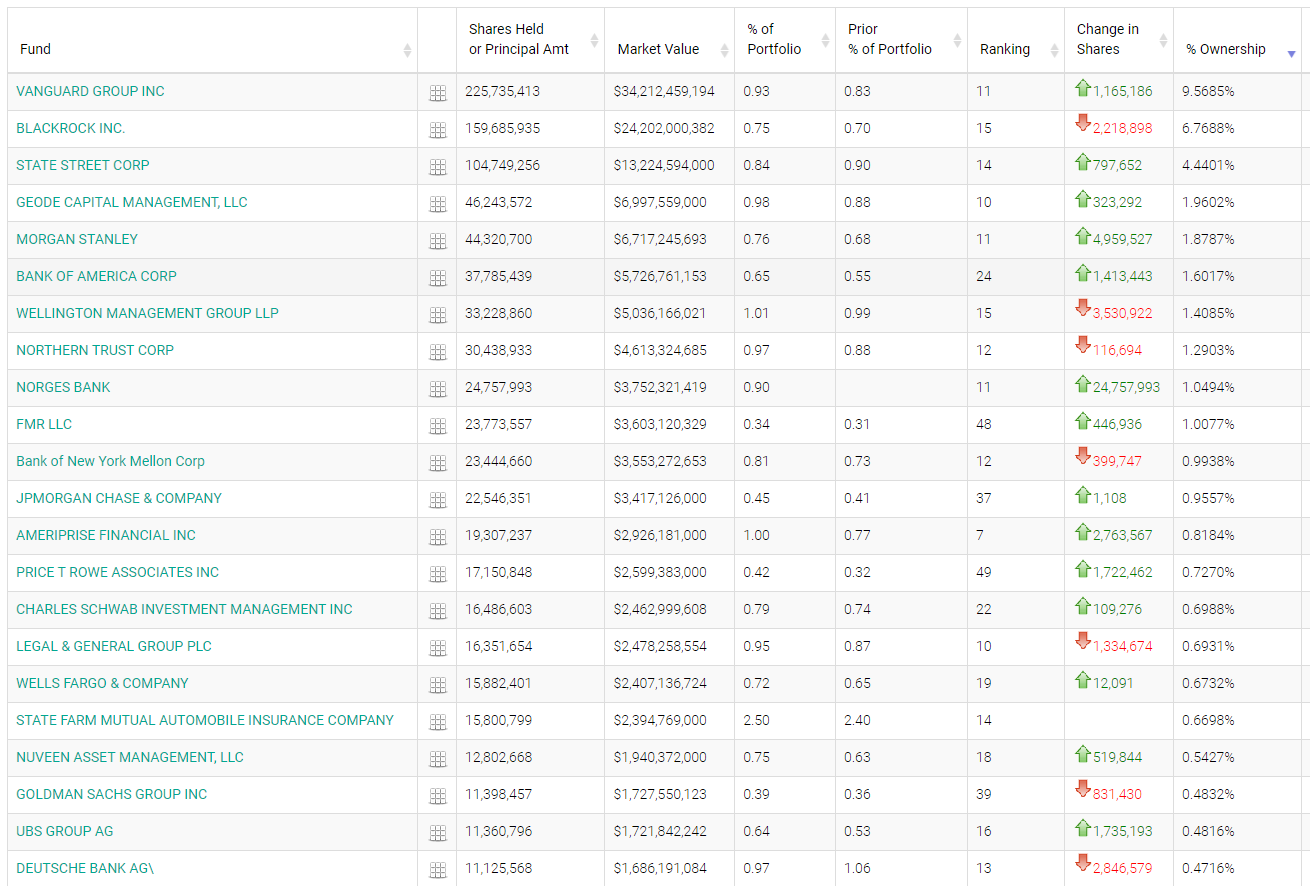
Task: Open the grid icon for Vanguard Group Inc
Action: pos(437,93)
